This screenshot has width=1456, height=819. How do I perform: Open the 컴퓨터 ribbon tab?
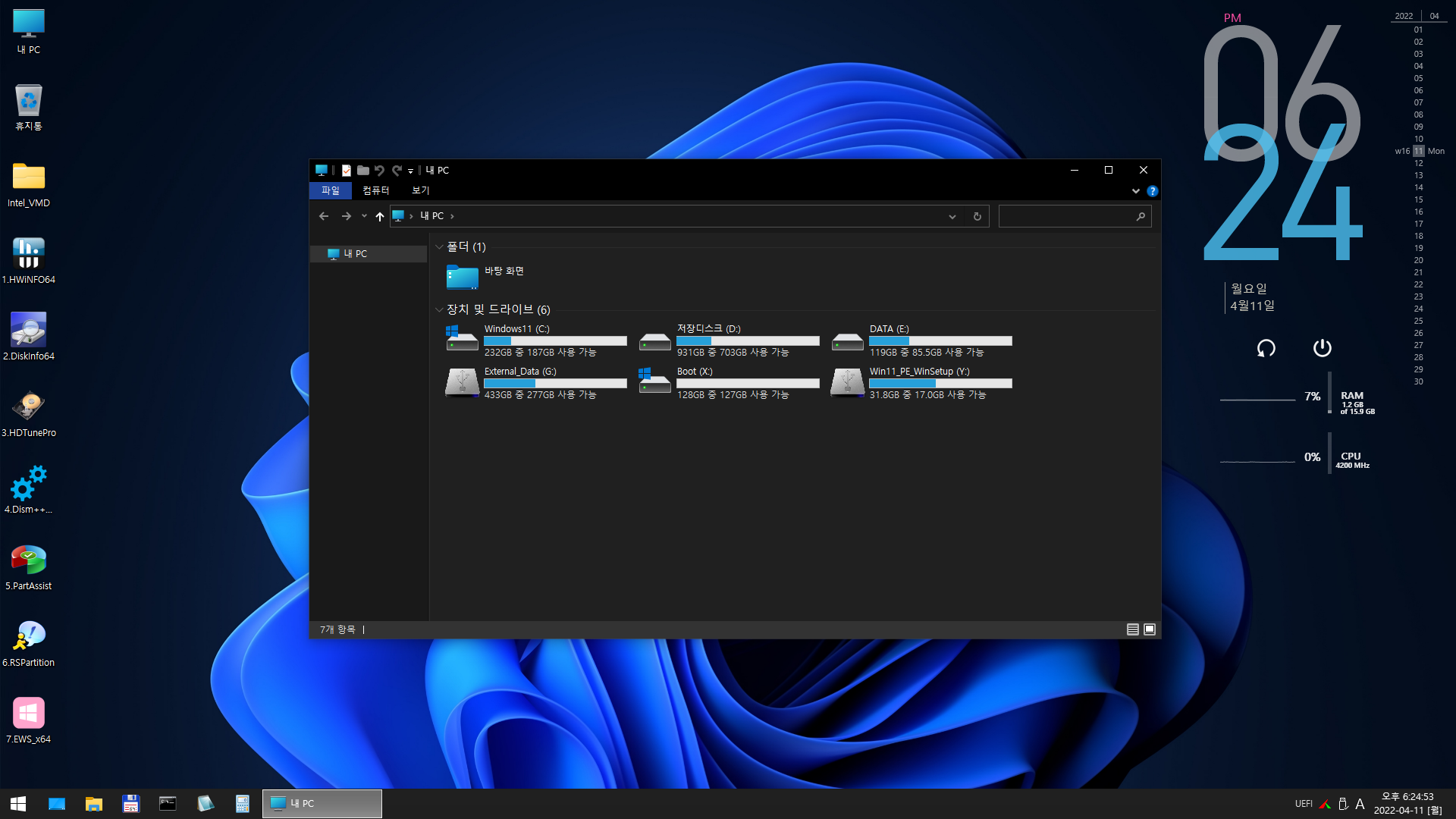click(375, 191)
